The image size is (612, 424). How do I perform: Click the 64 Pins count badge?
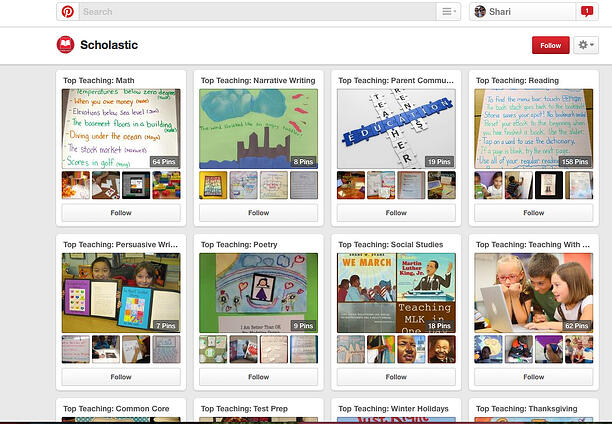tap(164, 162)
